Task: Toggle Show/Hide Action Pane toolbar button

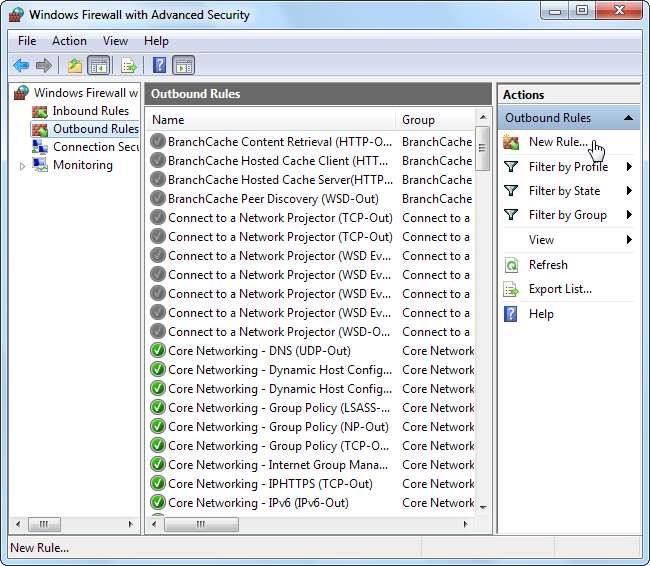Action: coord(184,66)
